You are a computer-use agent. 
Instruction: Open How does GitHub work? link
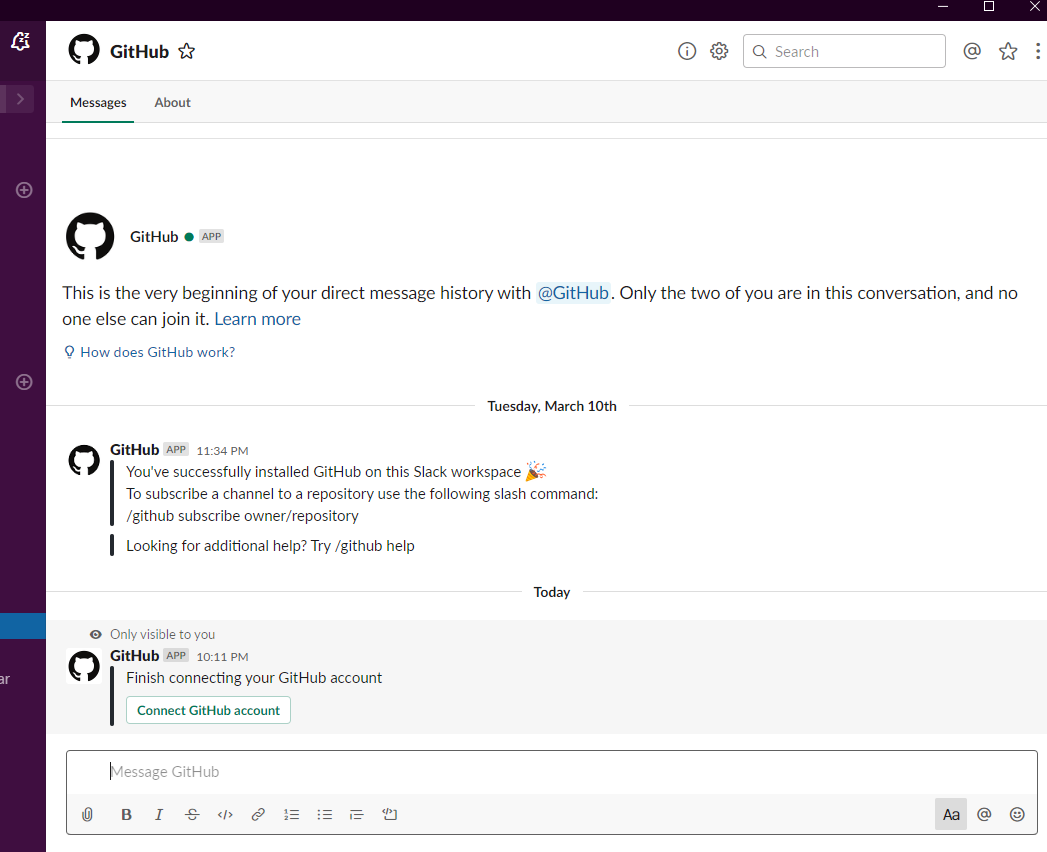click(150, 352)
